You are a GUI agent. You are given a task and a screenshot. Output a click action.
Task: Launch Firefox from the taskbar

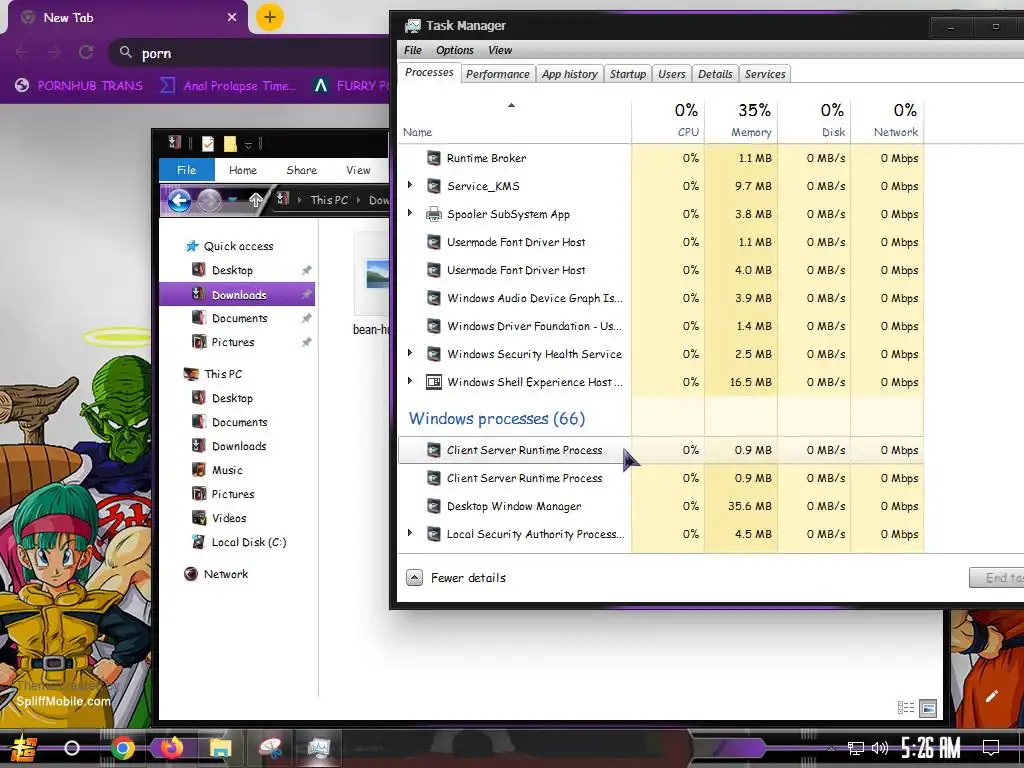pos(172,748)
